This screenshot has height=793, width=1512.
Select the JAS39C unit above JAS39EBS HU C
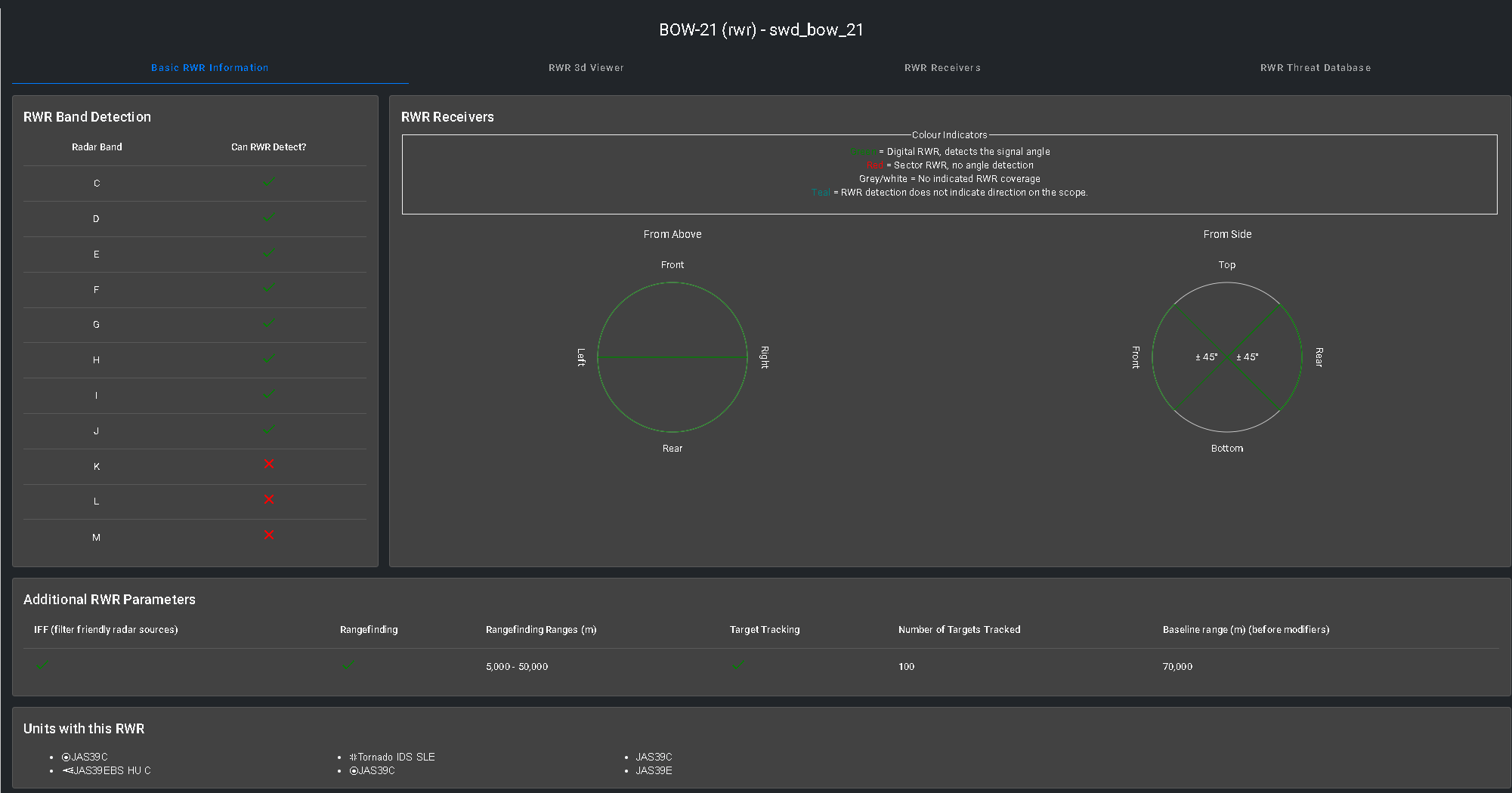point(85,758)
